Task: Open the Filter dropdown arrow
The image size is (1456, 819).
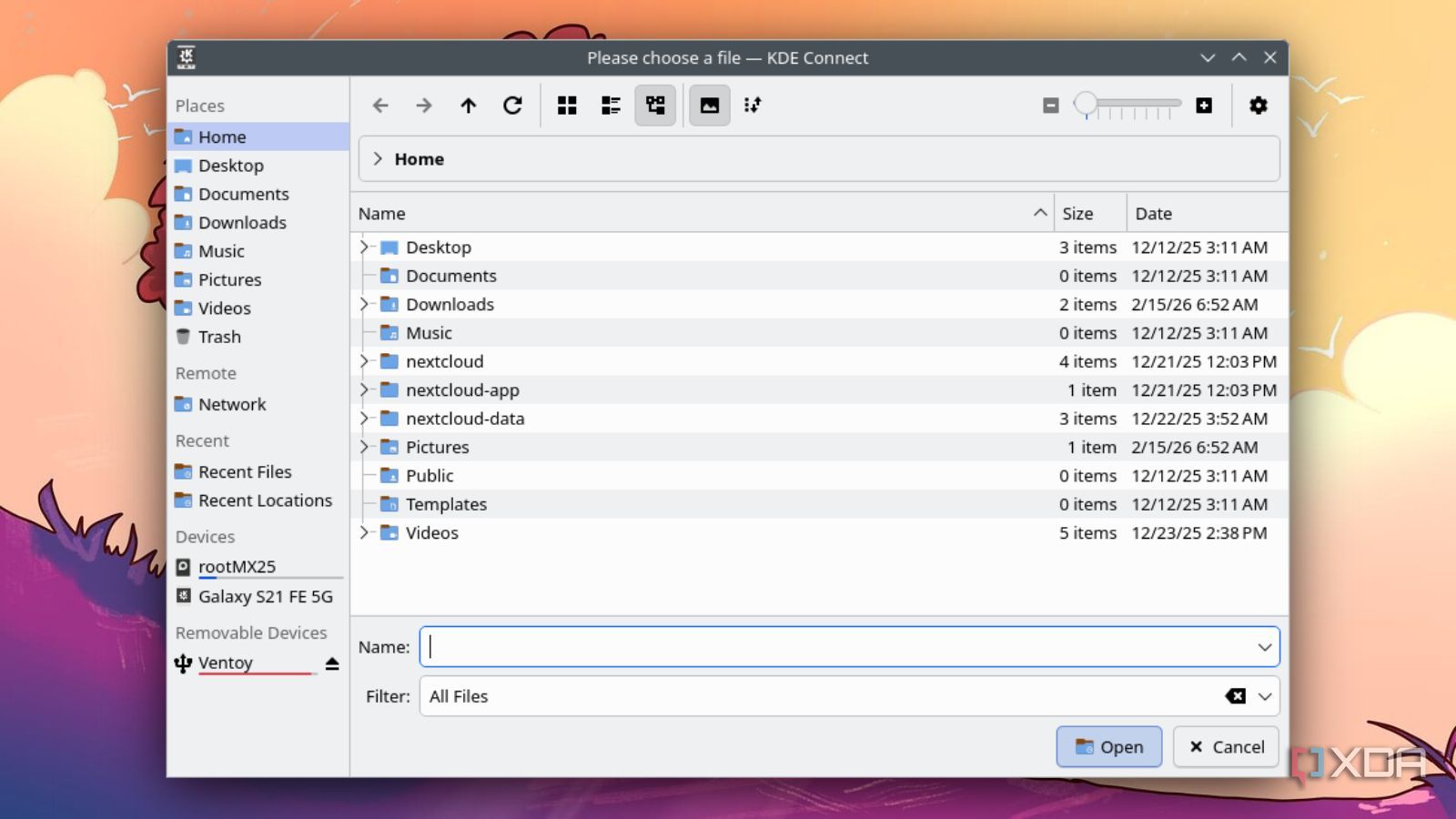Action: tap(1265, 696)
